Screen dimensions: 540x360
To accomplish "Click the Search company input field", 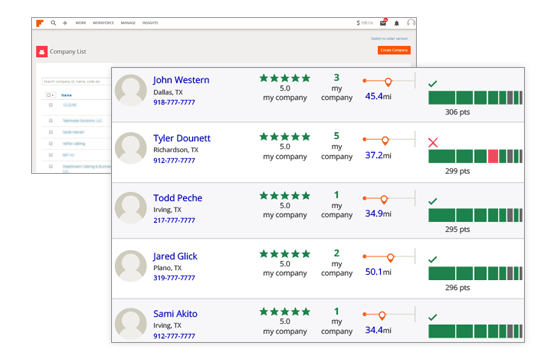I will click(76, 82).
